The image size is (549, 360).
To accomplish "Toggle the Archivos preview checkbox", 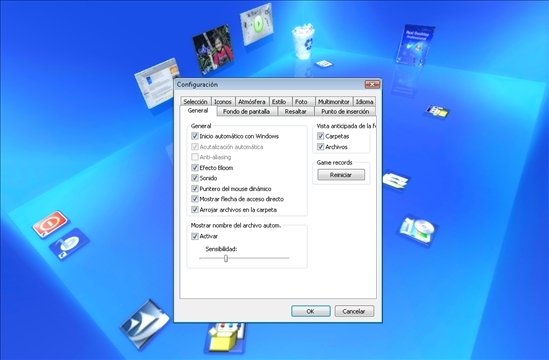I will pyautogui.click(x=320, y=146).
